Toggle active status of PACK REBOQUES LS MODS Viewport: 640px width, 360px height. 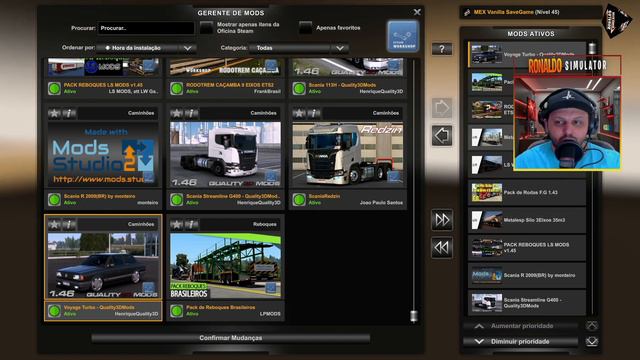(x=54, y=88)
